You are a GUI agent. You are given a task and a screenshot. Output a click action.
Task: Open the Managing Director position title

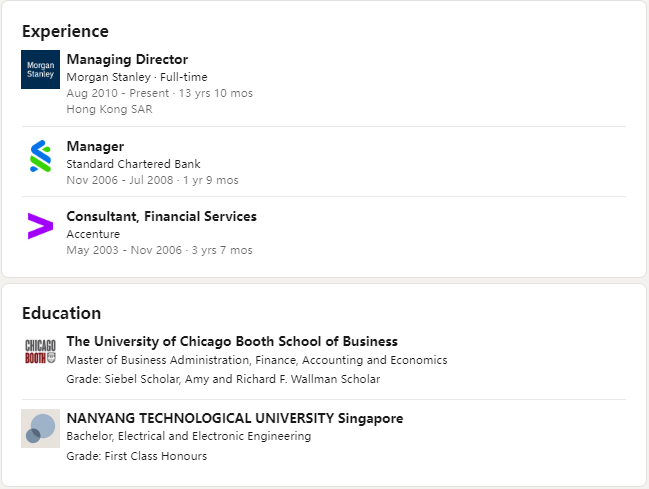click(x=127, y=60)
